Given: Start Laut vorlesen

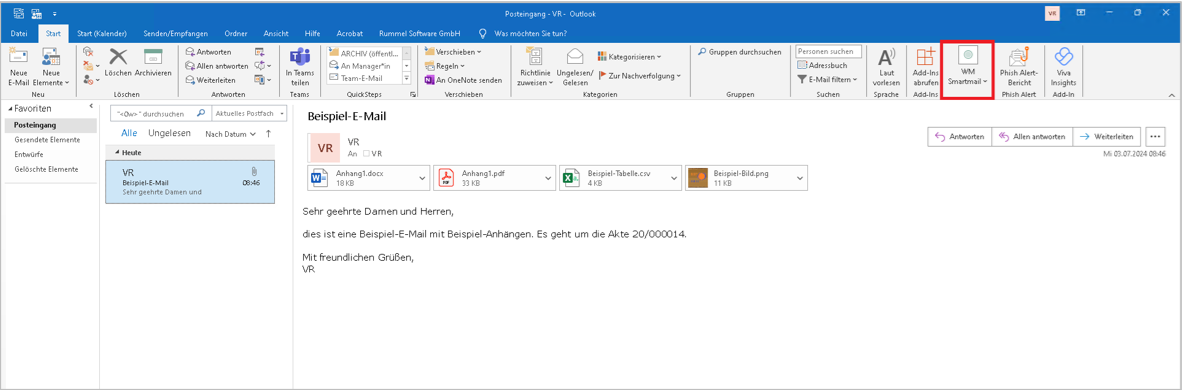Looking at the screenshot, I should [886, 66].
